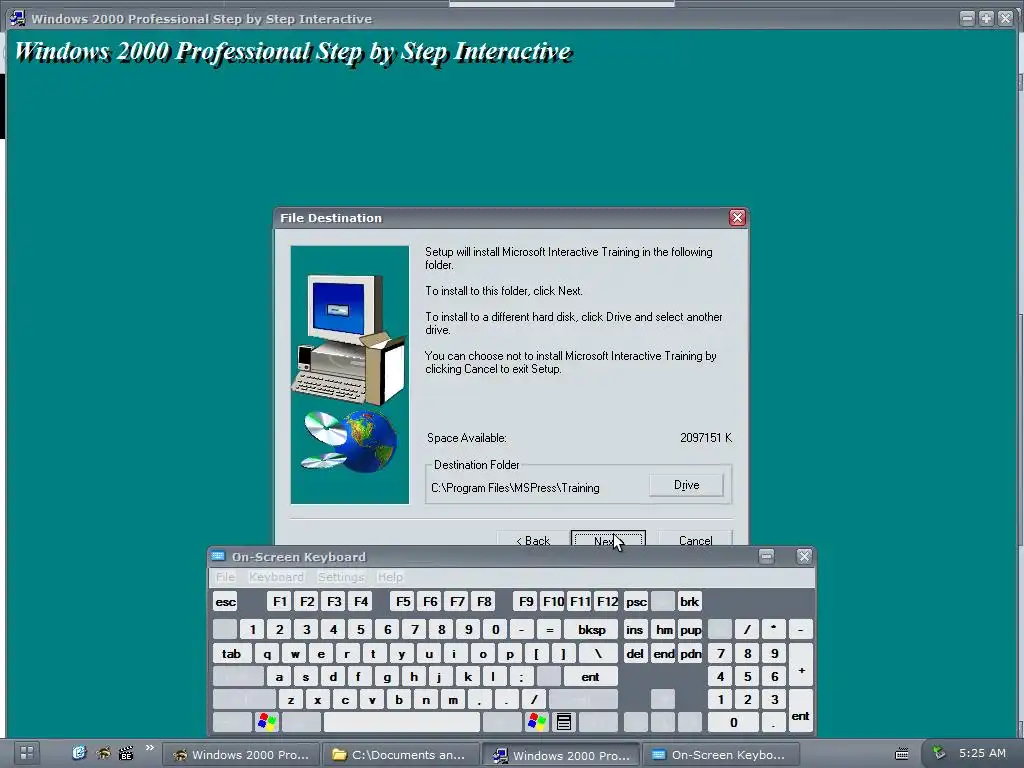Click the numpad 5 key
The image size is (1024, 768).
[748, 677]
